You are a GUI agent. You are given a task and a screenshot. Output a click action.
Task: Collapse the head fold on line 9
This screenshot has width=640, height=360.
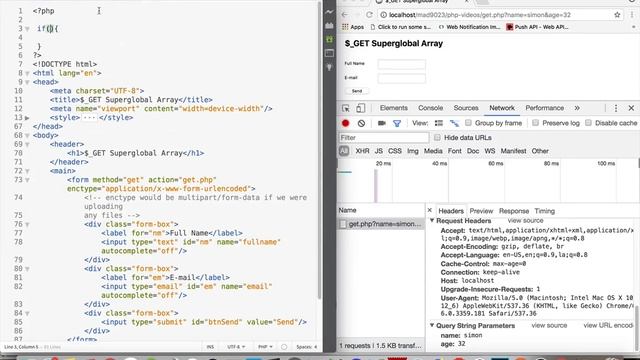click(27, 82)
